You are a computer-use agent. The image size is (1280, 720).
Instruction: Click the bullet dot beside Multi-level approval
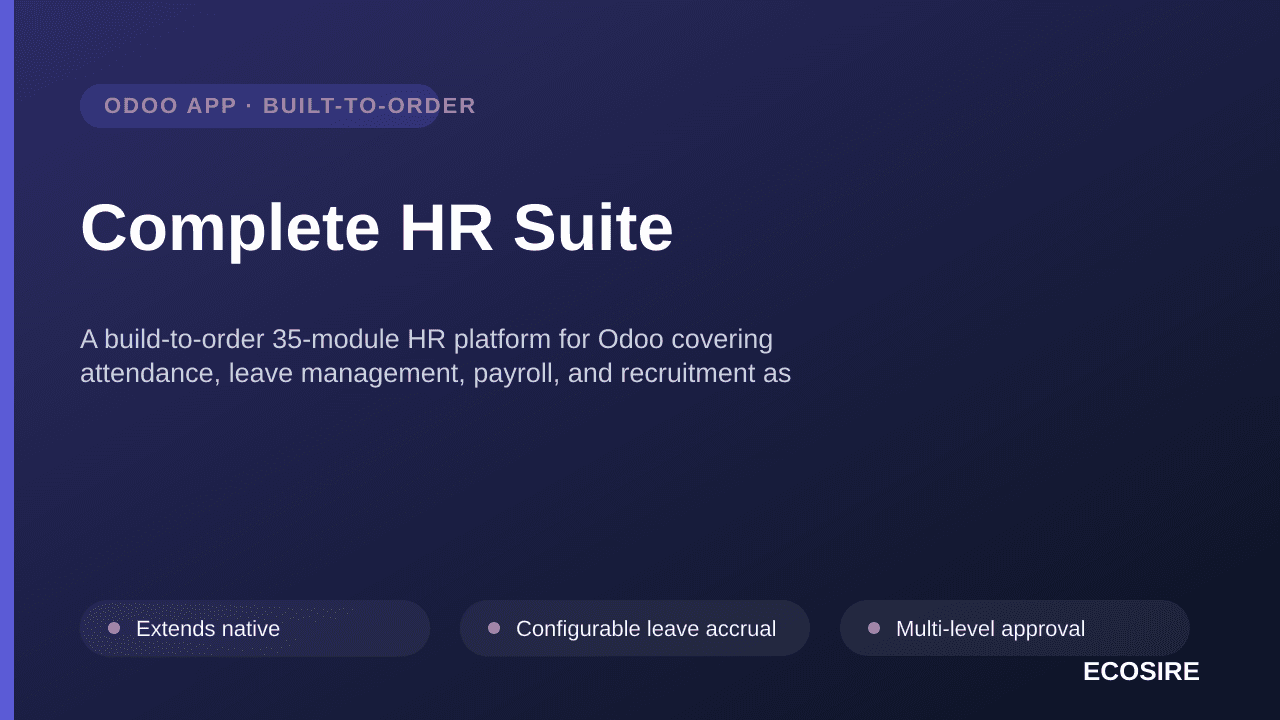(x=874, y=628)
